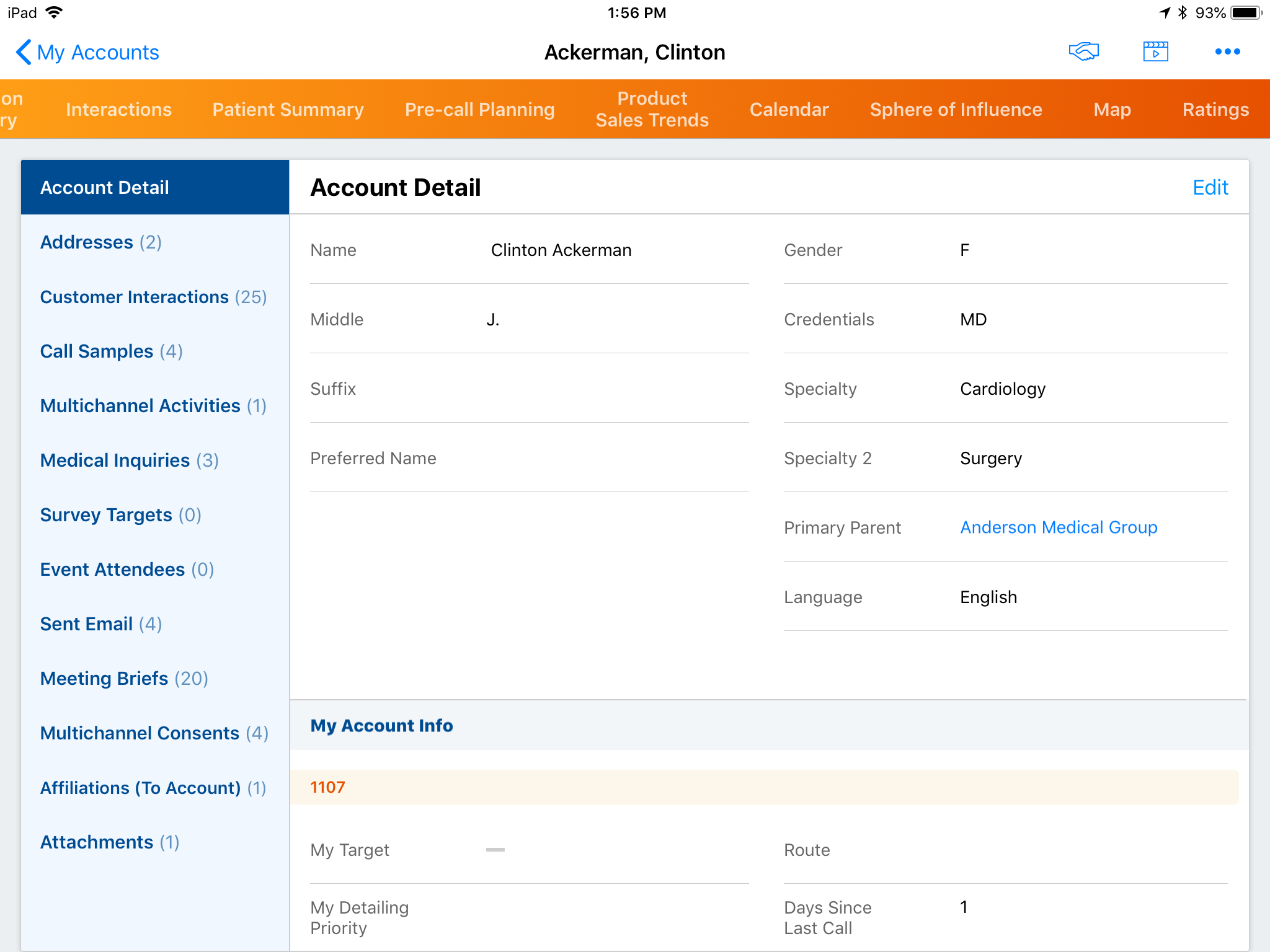Click the Edit link for Account Detail
This screenshot has width=1270, height=952.
click(x=1210, y=187)
